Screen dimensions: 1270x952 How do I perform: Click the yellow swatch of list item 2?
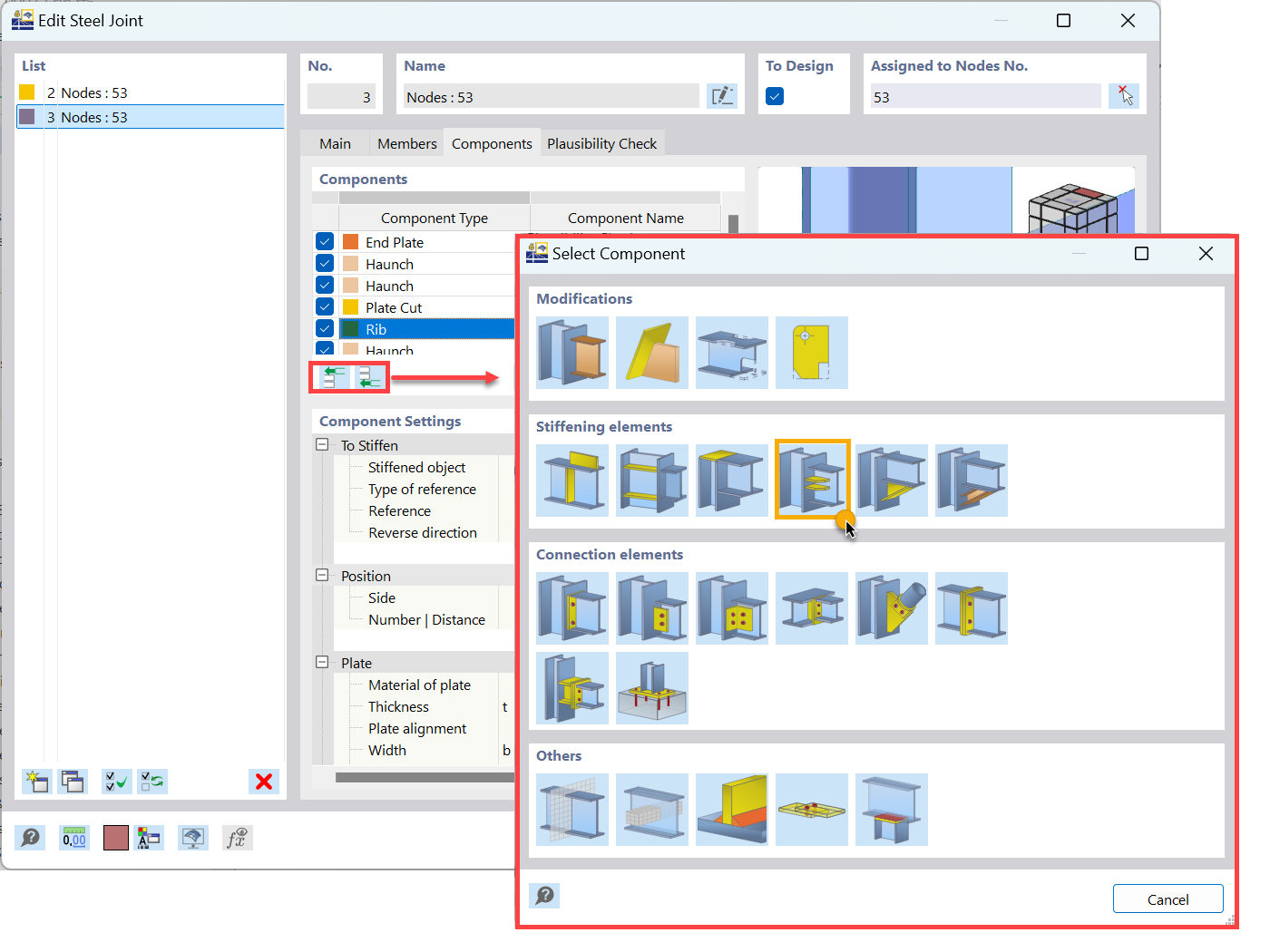click(27, 92)
